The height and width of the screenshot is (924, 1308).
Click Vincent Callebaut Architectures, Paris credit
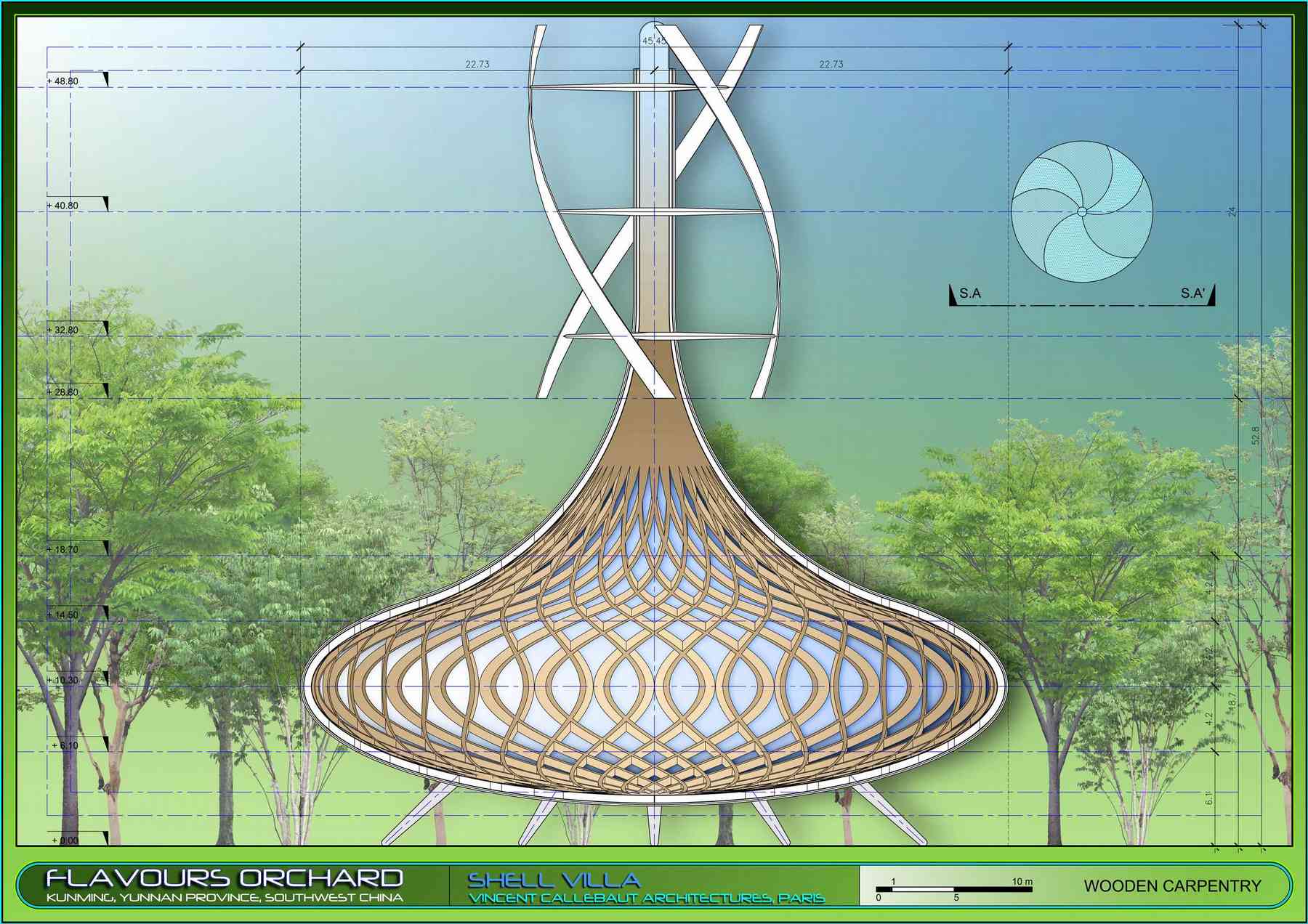tap(646, 899)
